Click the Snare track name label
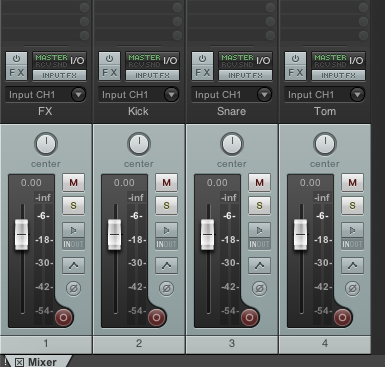Image resolution: width=385 pixels, height=367 pixels. 232,111
